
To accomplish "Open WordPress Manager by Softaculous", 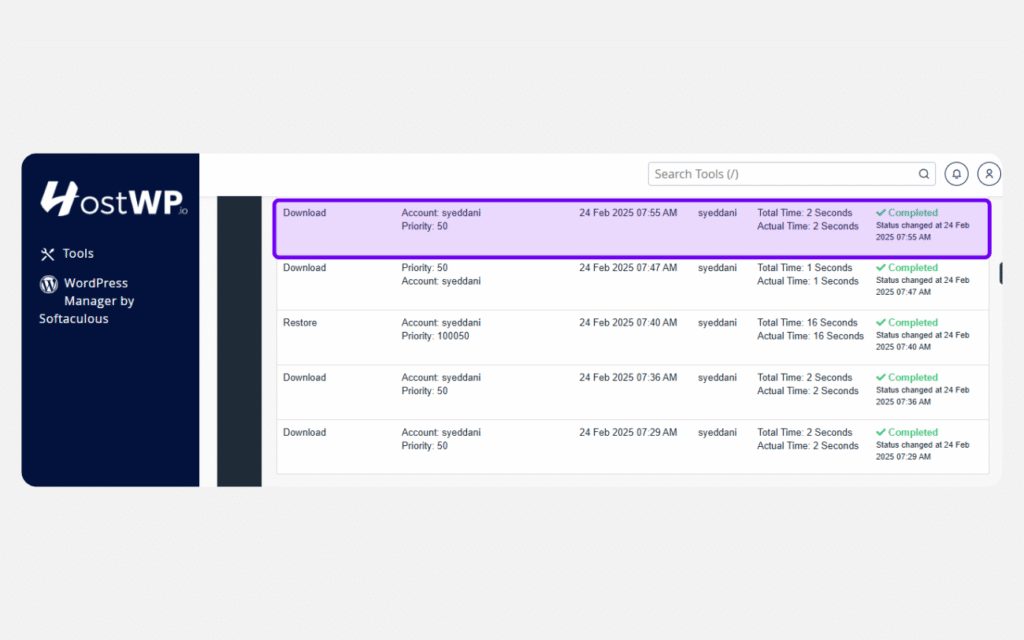I will 98,301.
